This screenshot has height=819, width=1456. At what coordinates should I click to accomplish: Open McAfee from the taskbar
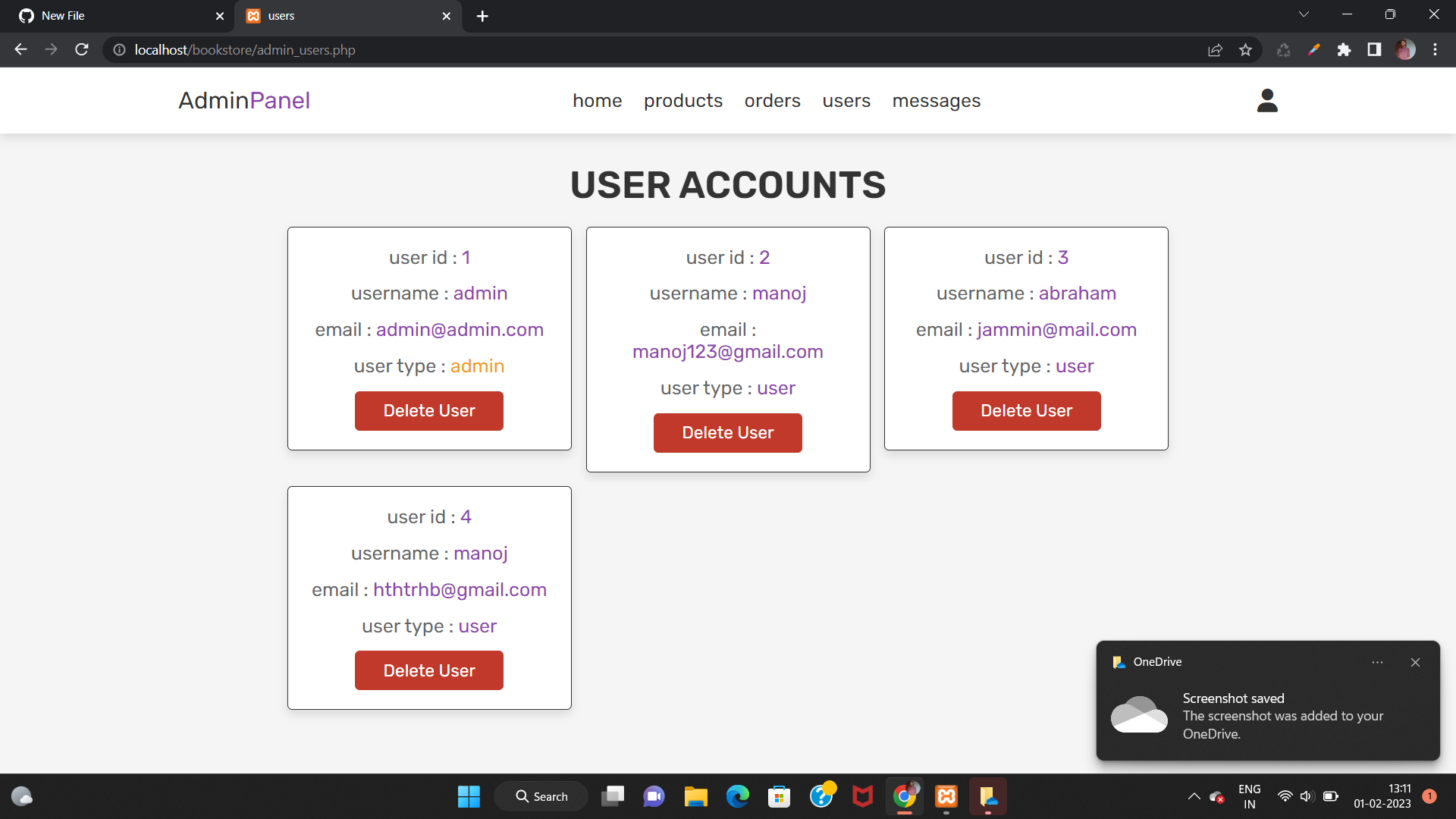tap(862, 796)
